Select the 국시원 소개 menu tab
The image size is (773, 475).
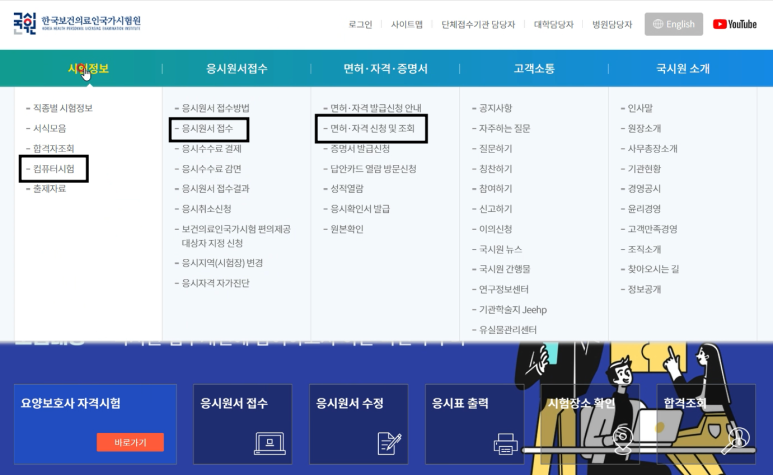point(683,68)
